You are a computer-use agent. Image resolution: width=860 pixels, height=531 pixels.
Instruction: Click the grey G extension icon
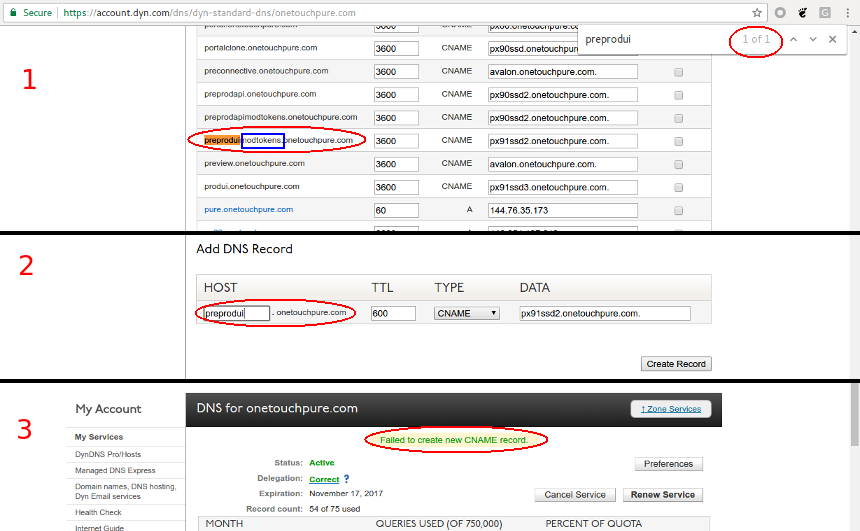point(825,13)
